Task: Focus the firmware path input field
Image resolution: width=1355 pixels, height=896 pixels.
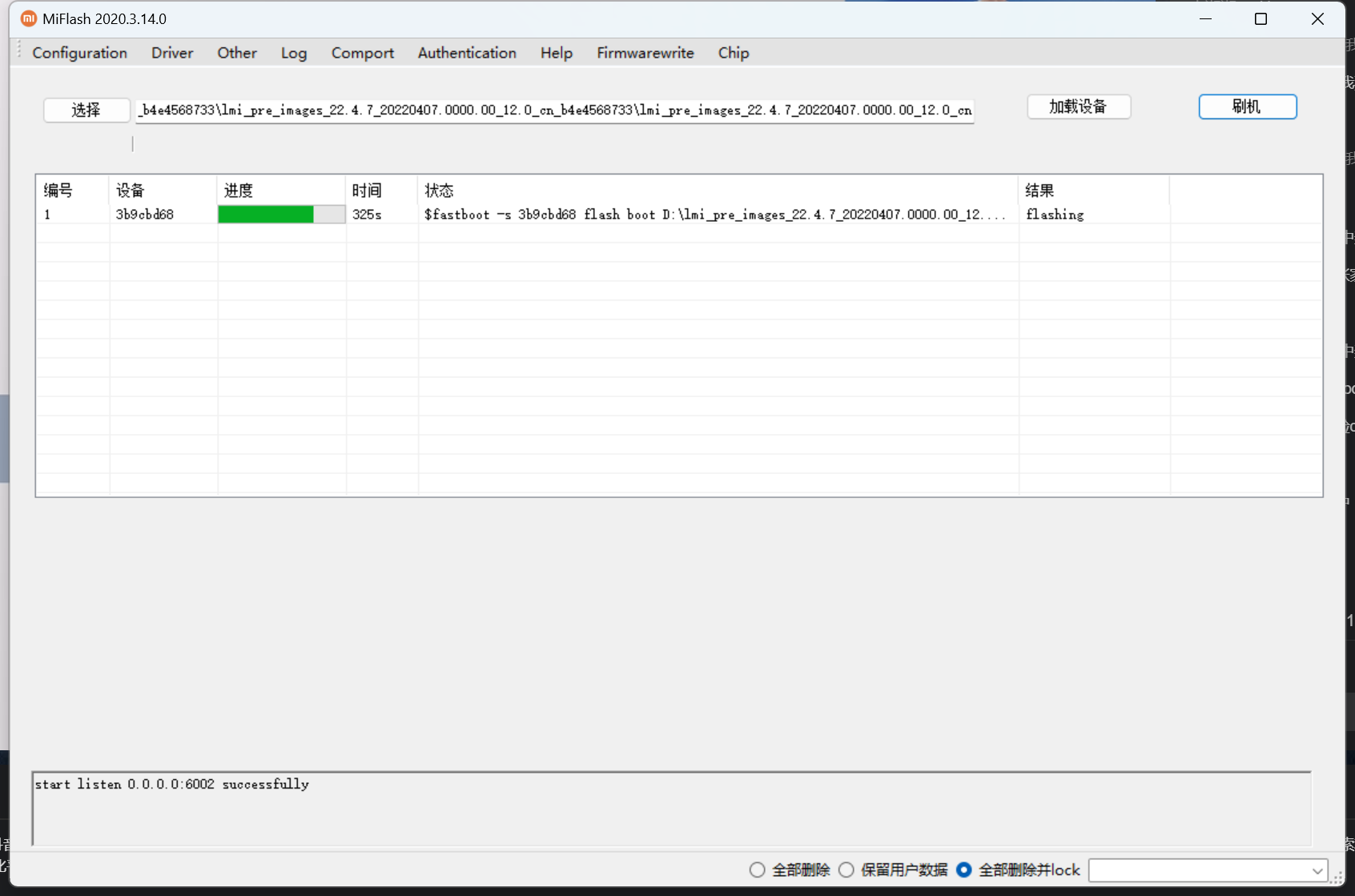Action: pos(555,110)
